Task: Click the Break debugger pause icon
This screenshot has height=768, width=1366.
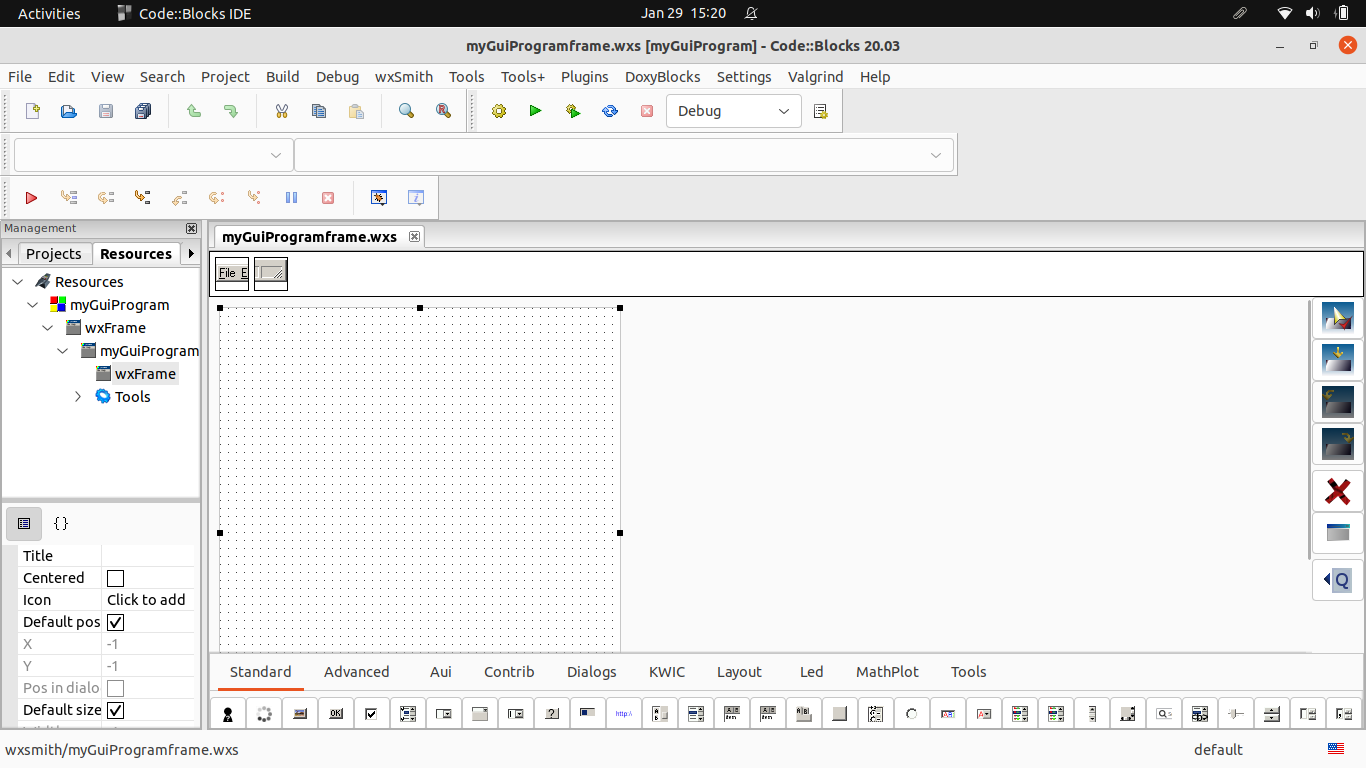Action: point(291,198)
